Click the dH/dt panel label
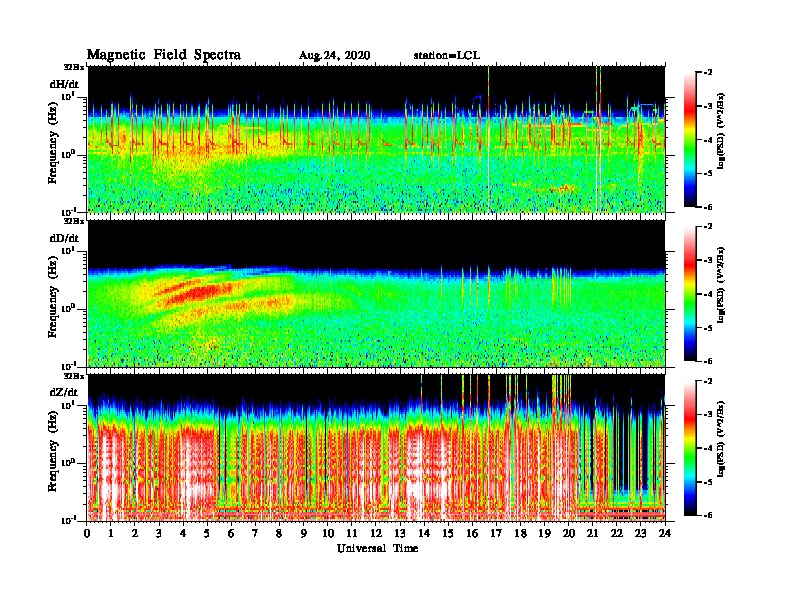Screen dimensions: 792x612 [x=64, y=84]
